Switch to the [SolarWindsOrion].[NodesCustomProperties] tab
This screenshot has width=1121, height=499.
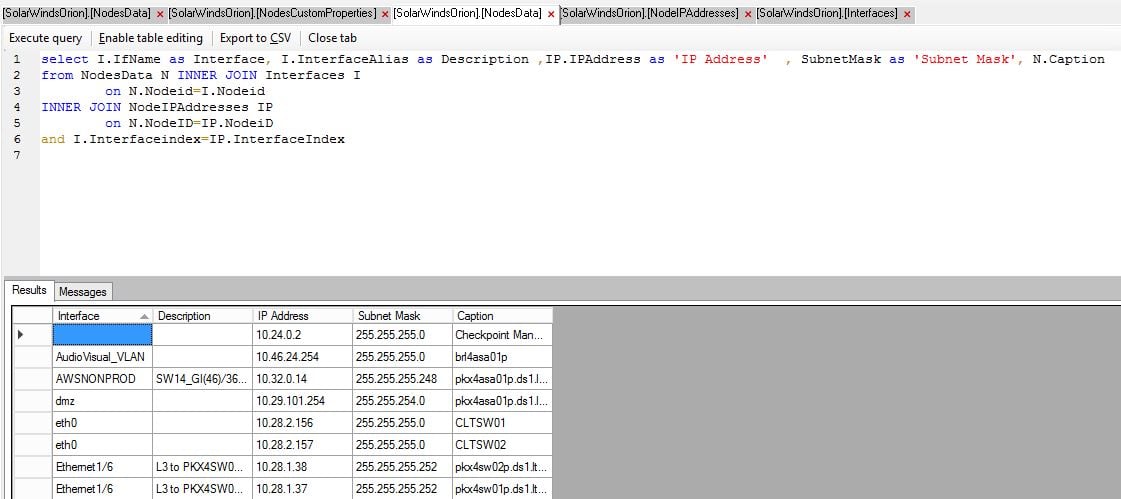coord(272,14)
